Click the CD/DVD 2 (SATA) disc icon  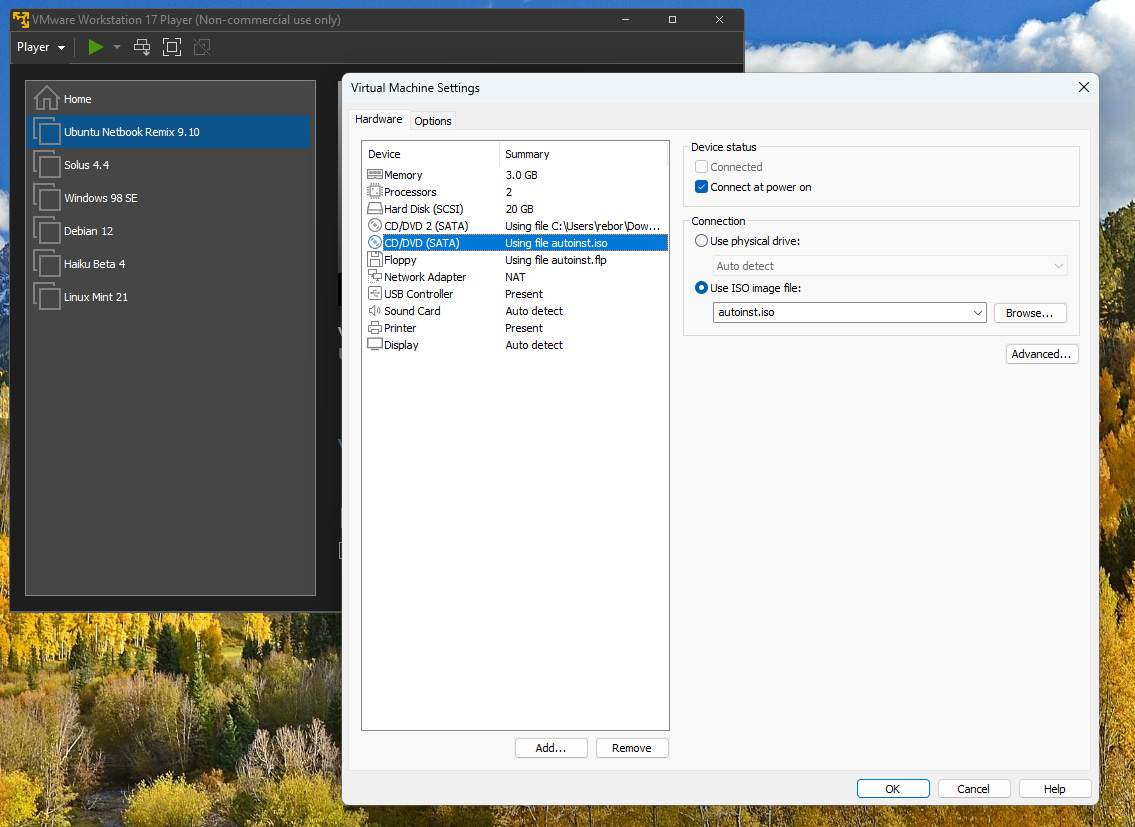tap(374, 225)
